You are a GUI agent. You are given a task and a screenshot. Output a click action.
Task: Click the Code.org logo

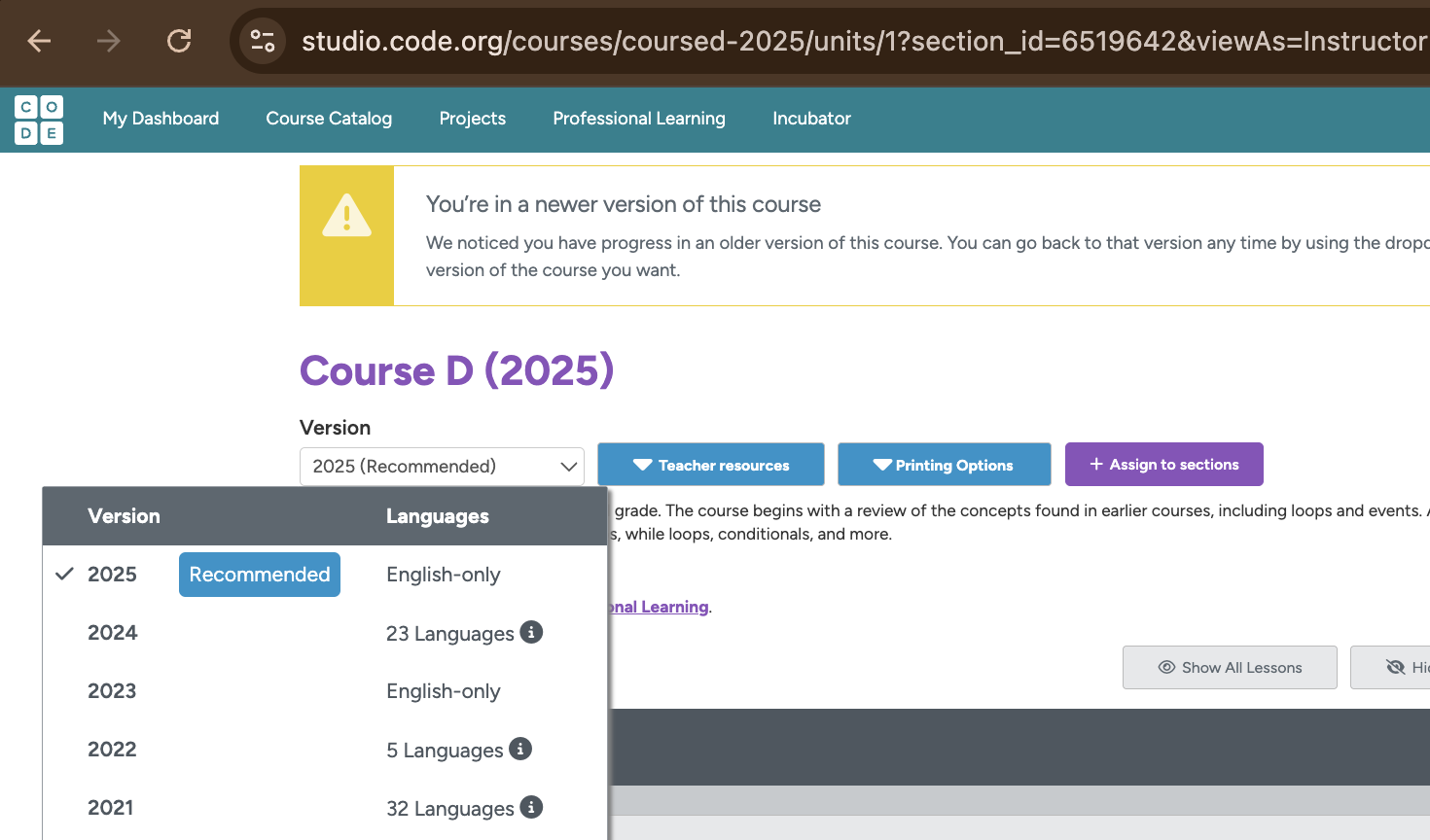[39, 120]
